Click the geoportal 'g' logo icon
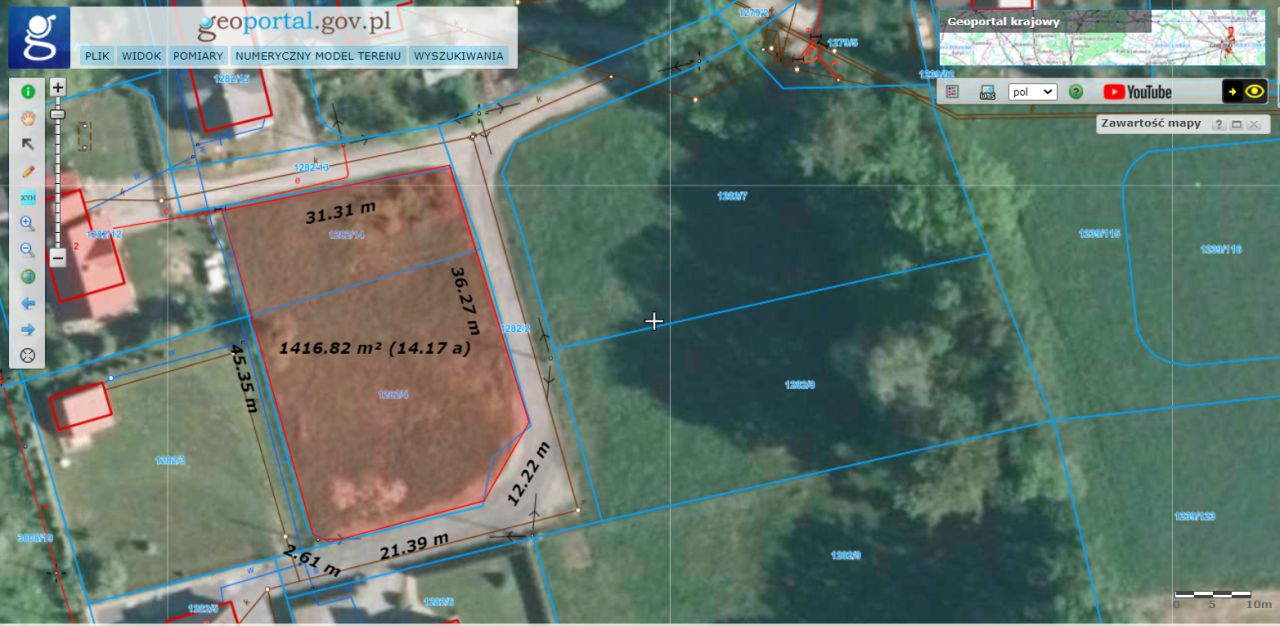Screen dimensions: 1280x626 pyautogui.click(x=39, y=37)
